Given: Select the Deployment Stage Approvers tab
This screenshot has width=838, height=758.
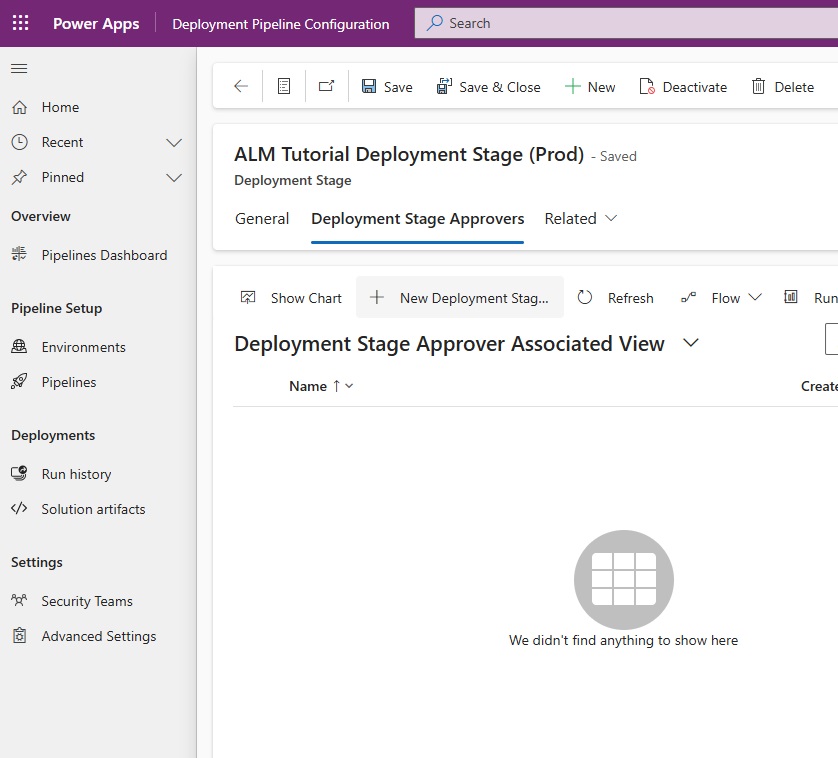Looking at the screenshot, I should 417,219.
